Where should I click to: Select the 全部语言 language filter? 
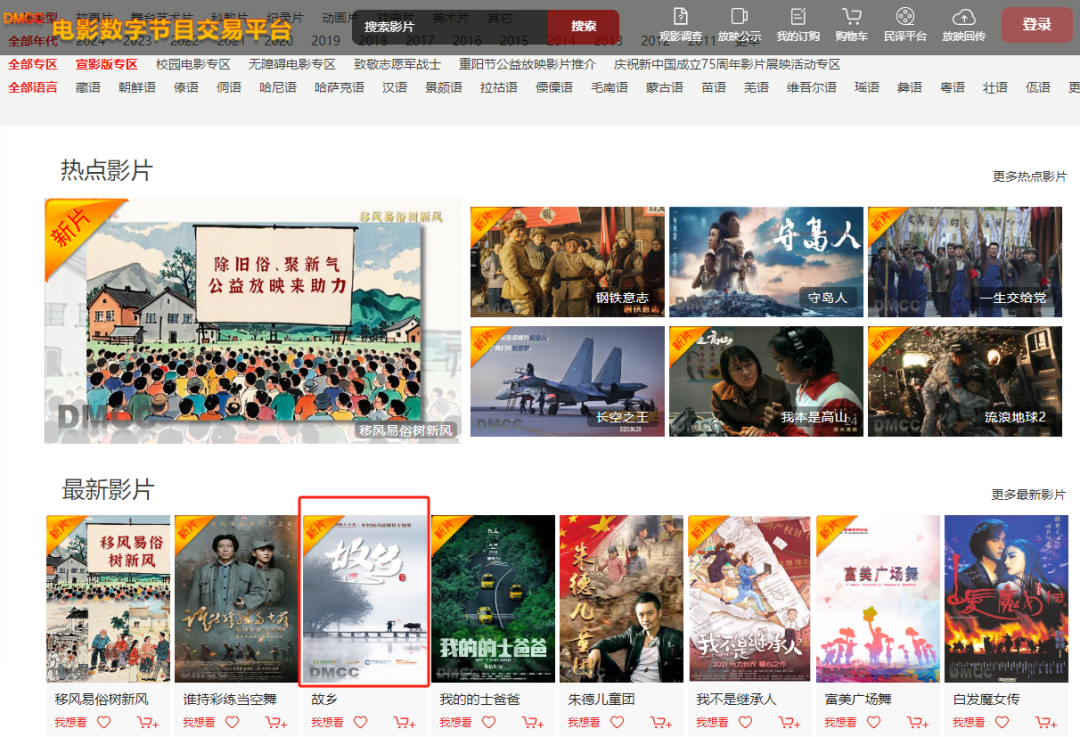pos(32,87)
